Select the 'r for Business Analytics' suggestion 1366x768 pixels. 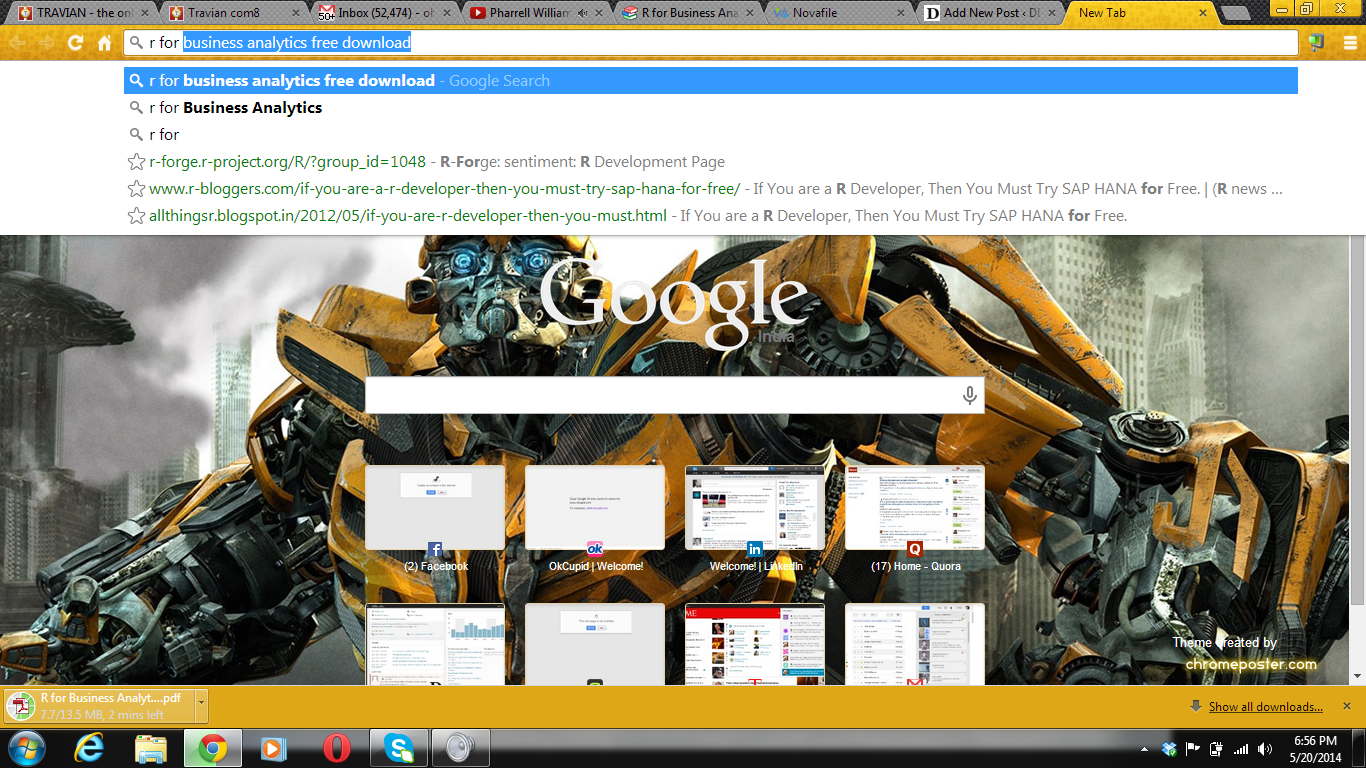point(235,108)
